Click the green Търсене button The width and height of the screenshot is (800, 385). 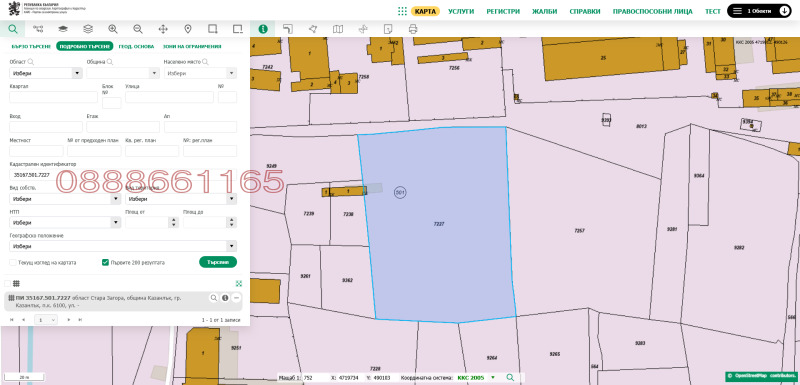218,262
